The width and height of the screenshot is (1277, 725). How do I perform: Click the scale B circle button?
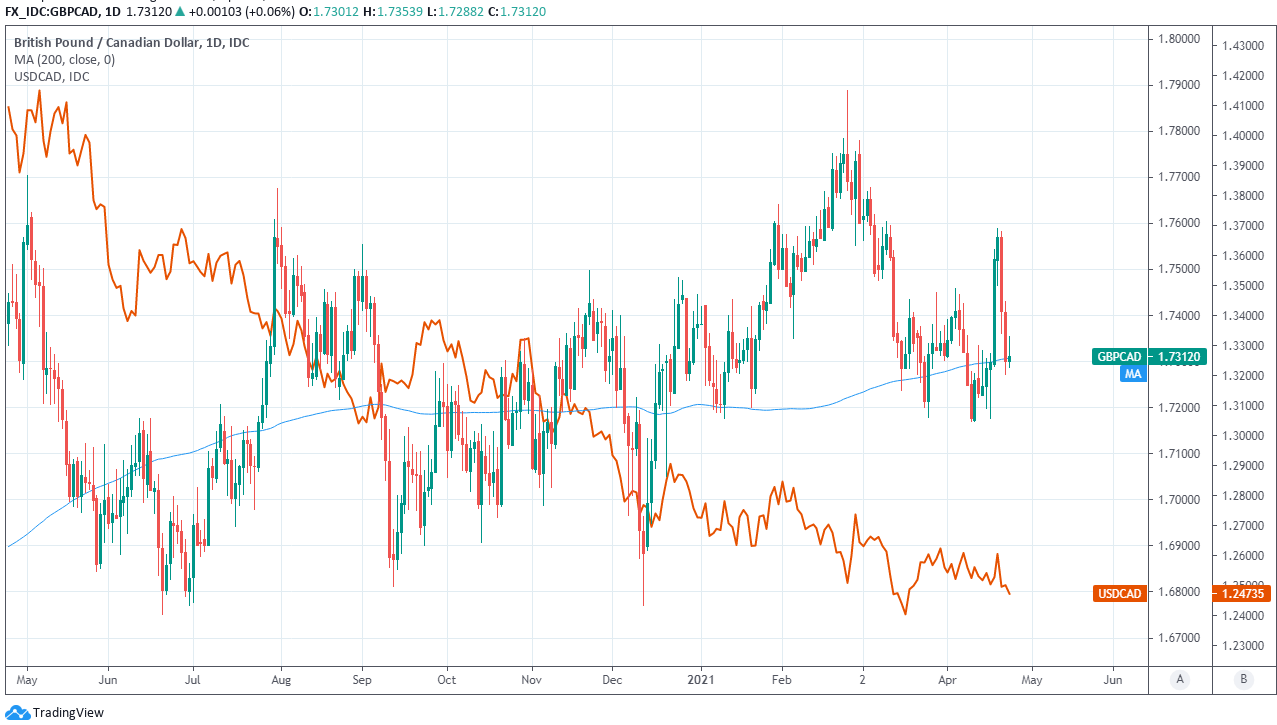(1244, 680)
